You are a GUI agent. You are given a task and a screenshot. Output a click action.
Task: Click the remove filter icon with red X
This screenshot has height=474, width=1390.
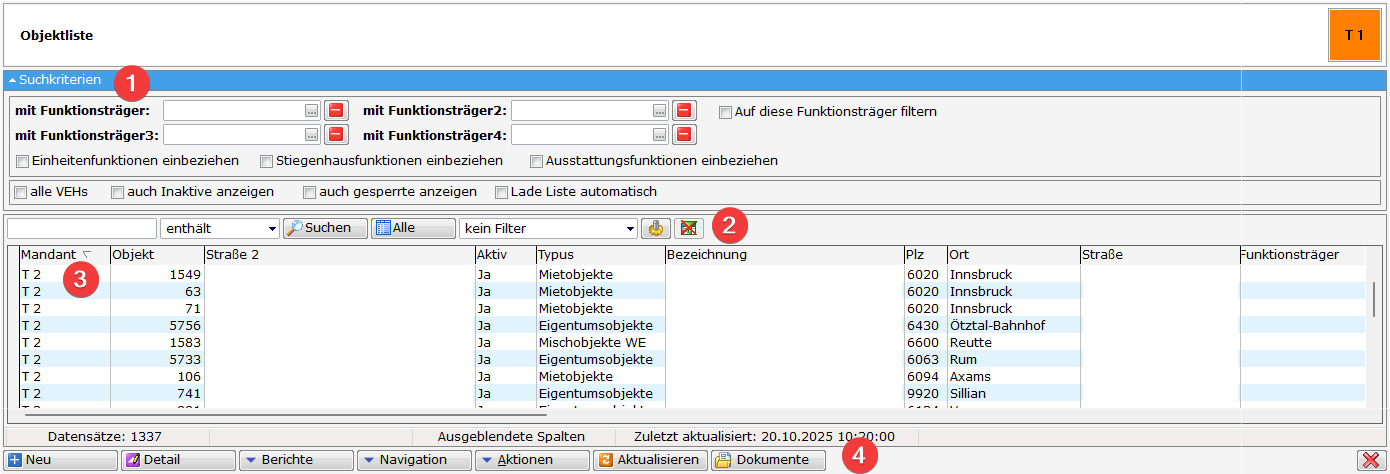pyautogui.click(x=688, y=228)
